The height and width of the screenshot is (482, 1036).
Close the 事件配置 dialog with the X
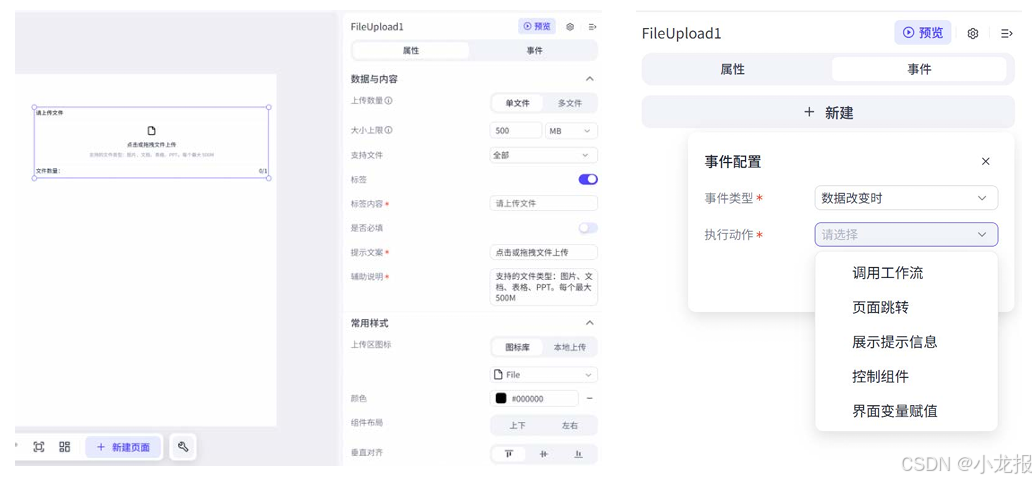pyautogui.click(x=986, y=161)
